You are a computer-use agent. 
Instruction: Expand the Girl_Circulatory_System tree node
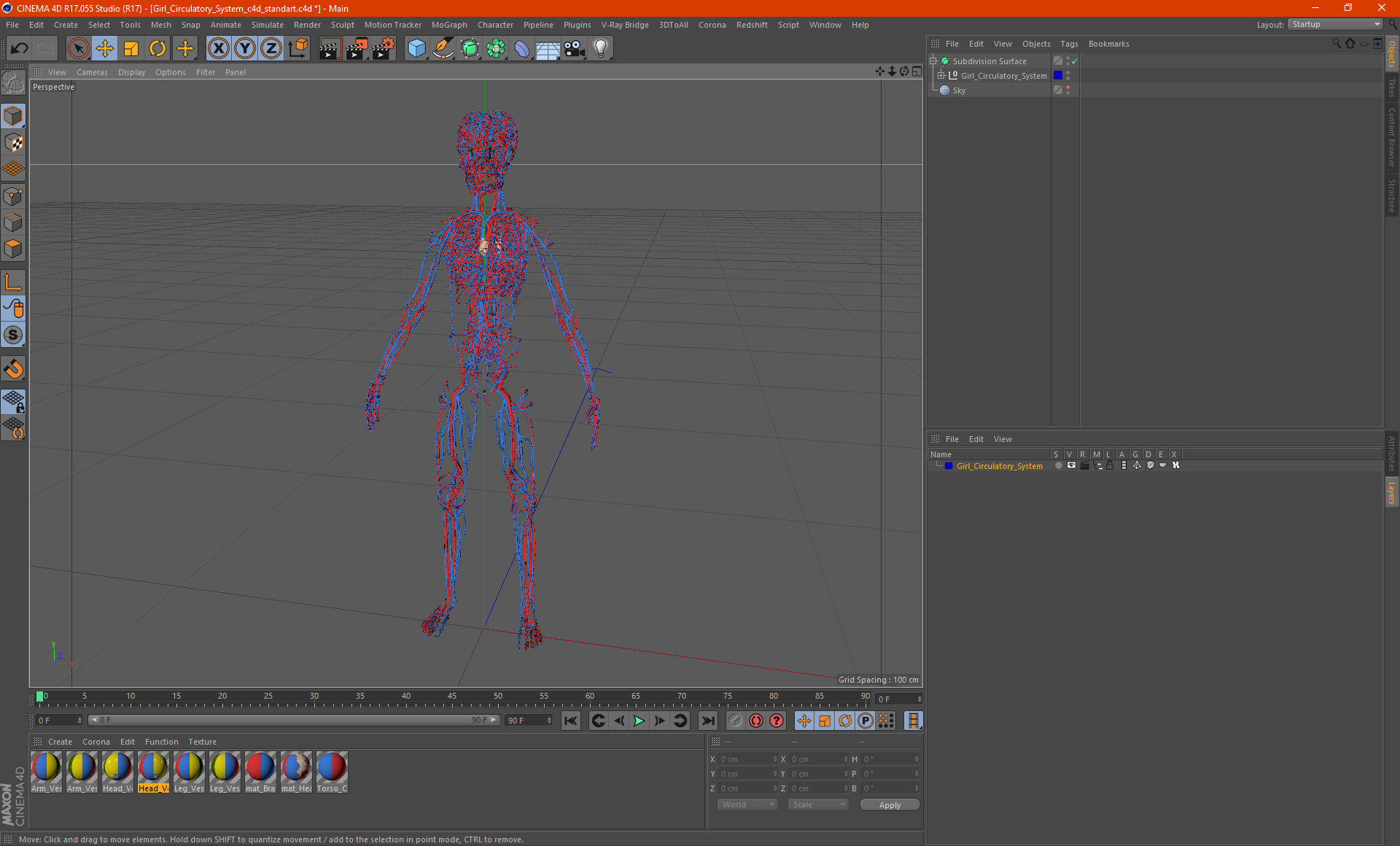click(941, 76)
